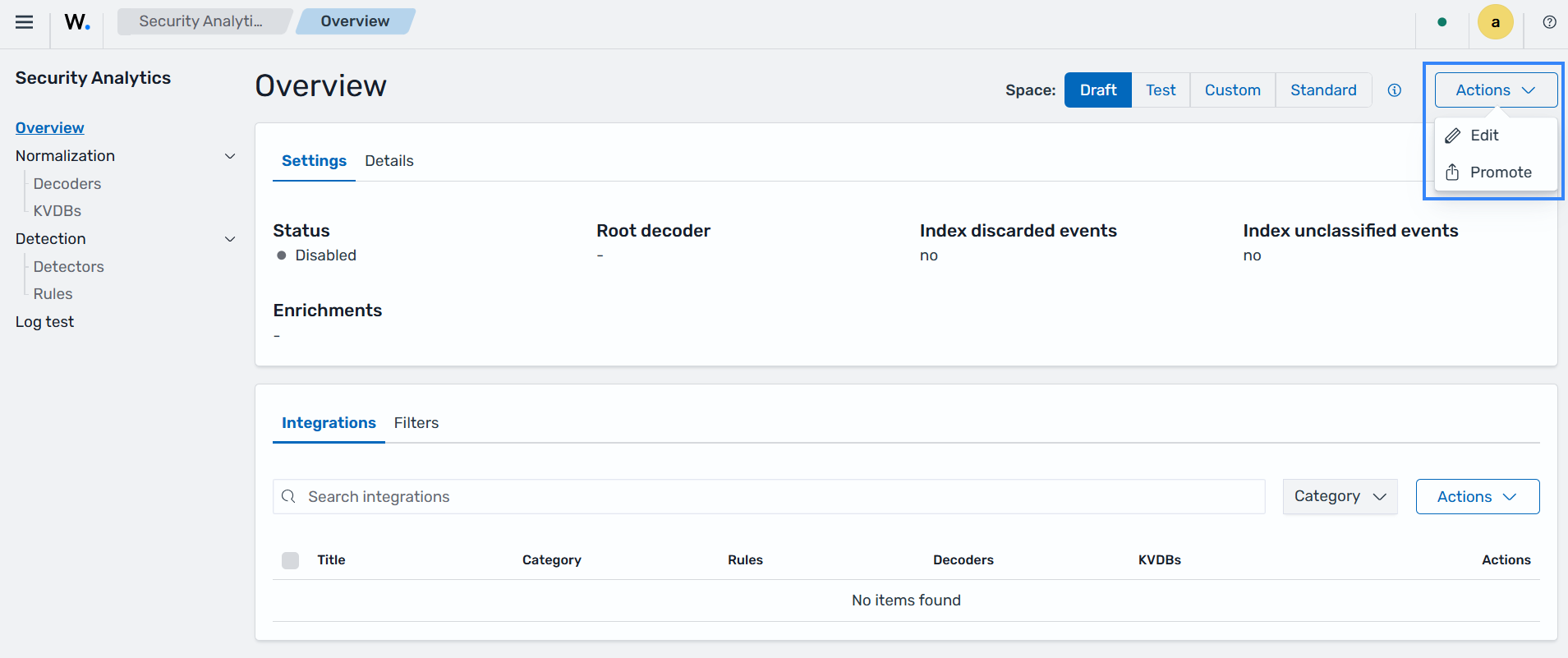Click the Detection sidebar label
The width and height of the screenshot is (1568, 658).
(51, 239)
